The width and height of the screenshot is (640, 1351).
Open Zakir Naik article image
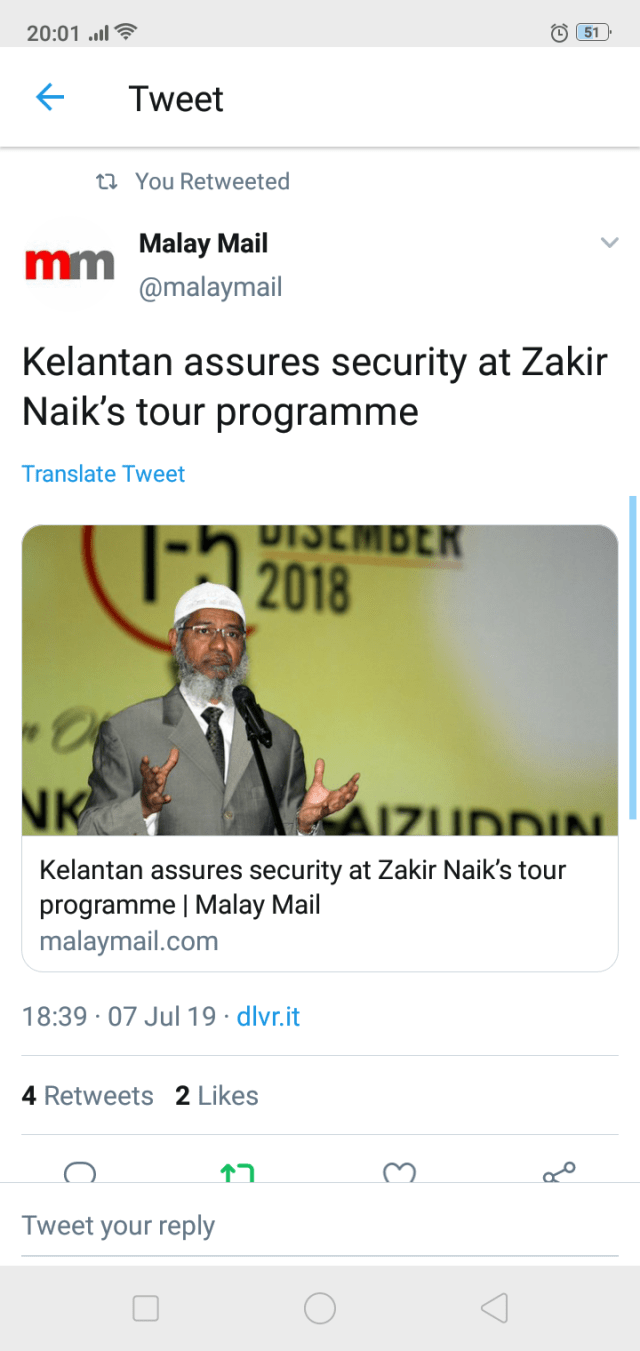click(x=320, y=680)
